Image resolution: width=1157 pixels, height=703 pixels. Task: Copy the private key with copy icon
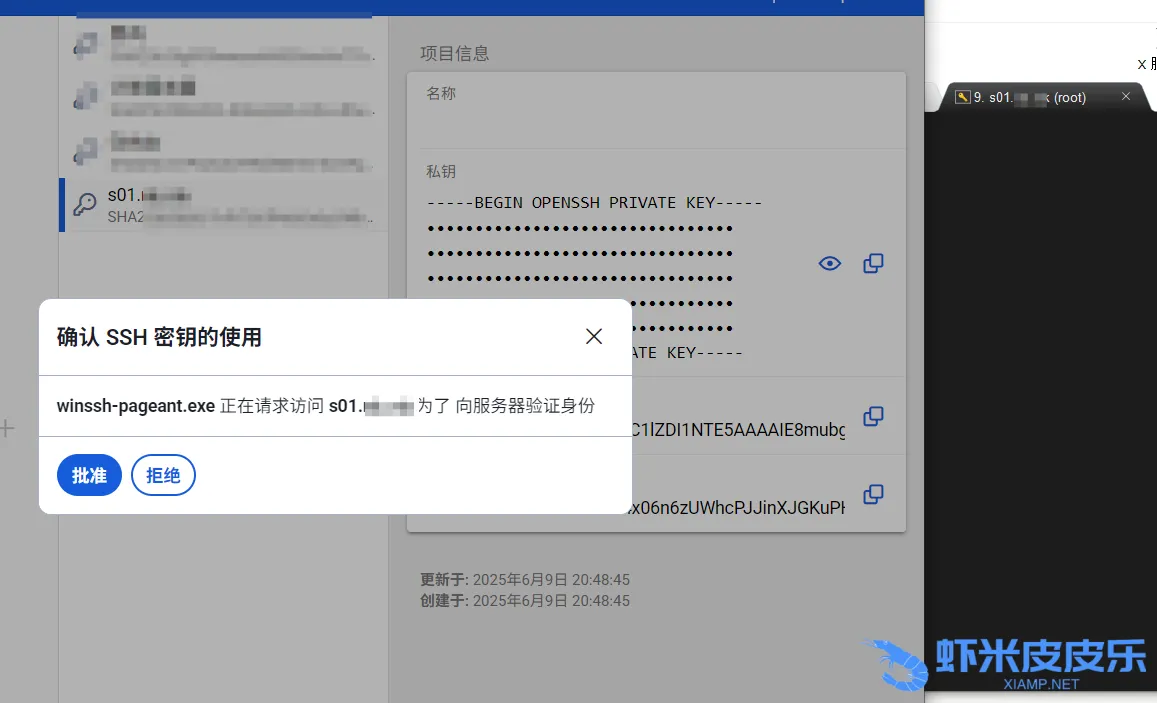pyautogui.click(x=873, y=264)
